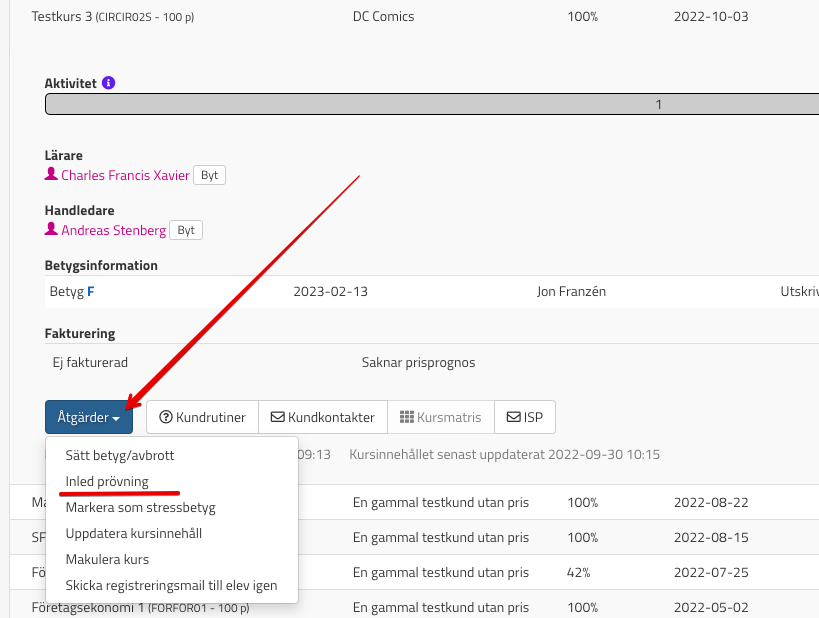Image resolution: width=819 pixels, height=618 pixels.
Task: Click the person icon next to Charles Francis Xavier
Action: pyautogui.click(x=51, y=175)
